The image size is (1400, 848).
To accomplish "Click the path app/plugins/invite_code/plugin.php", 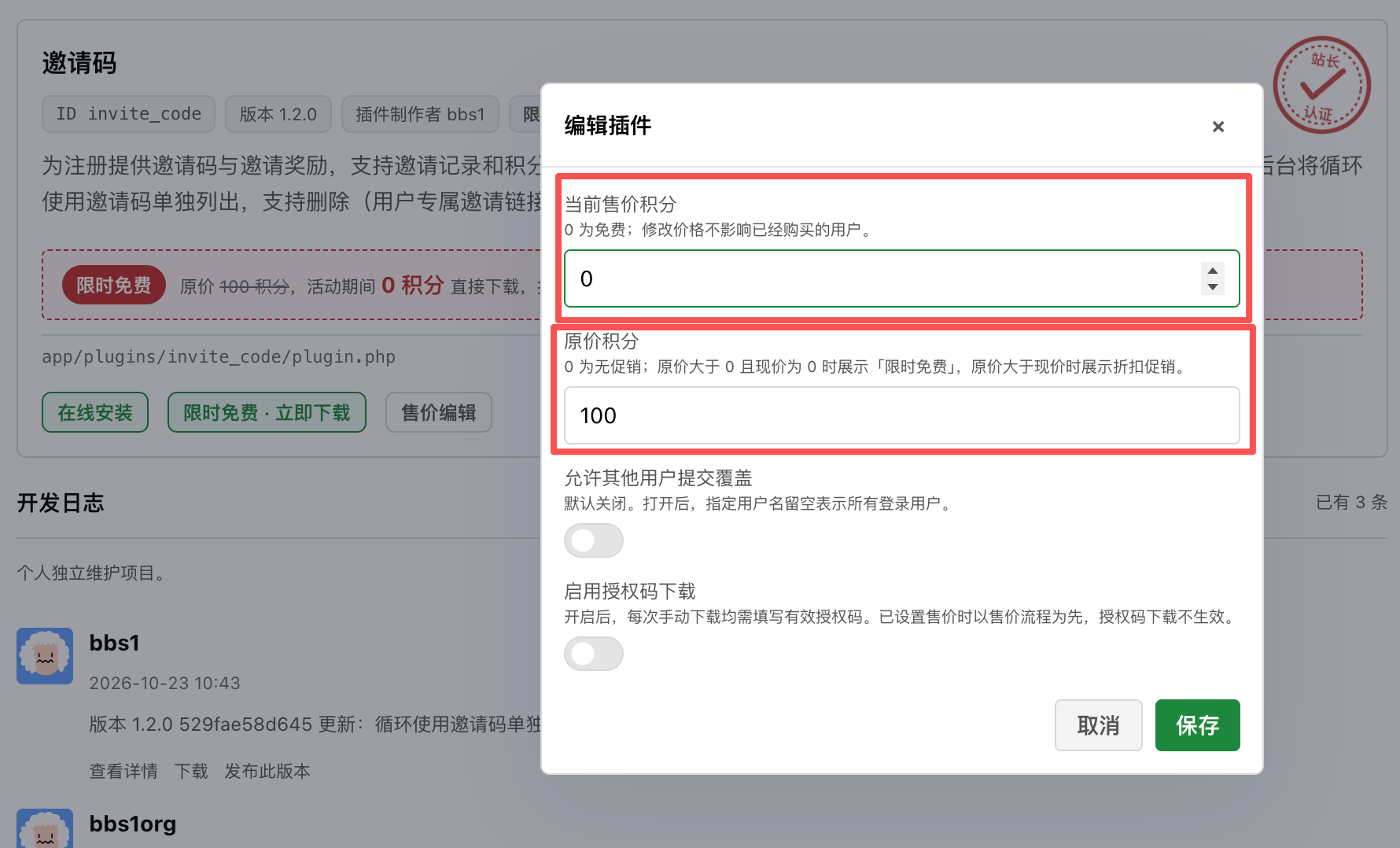I will [x=219, y=356].
